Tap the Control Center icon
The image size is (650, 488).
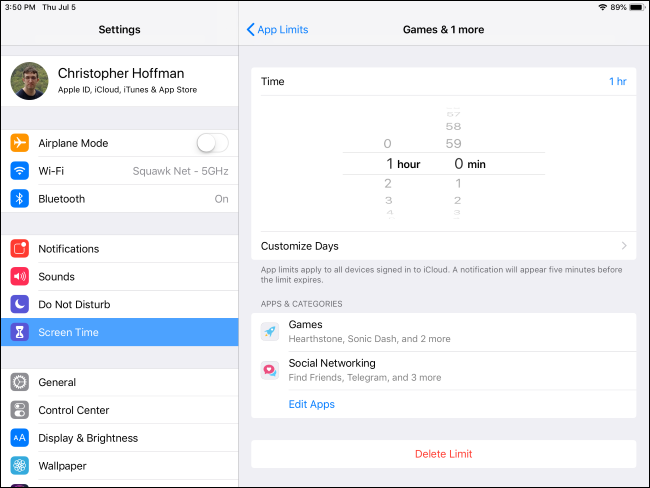(20, 410)
